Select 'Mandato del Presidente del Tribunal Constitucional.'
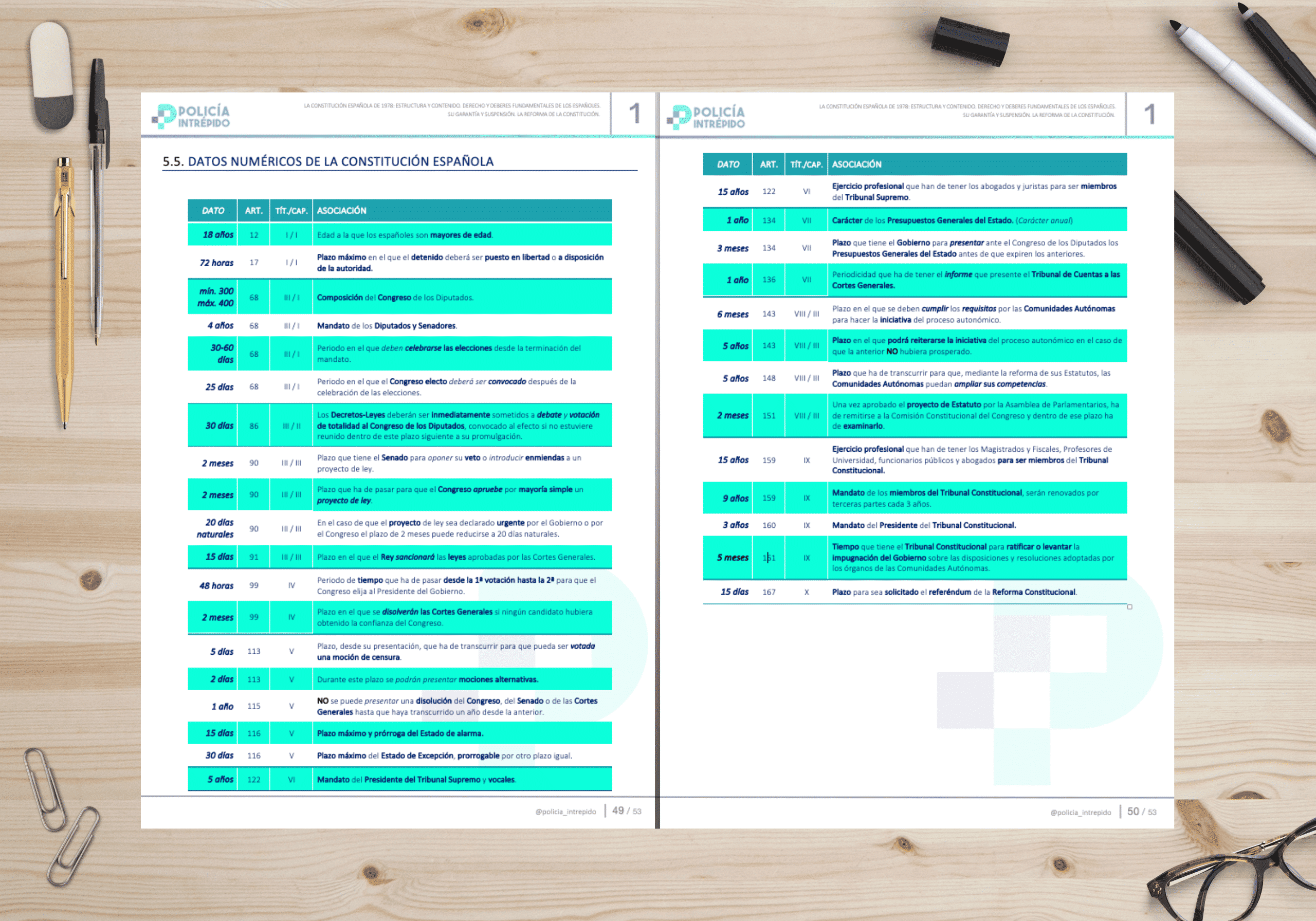1316x921 pixels. click(x=924, y=525)
